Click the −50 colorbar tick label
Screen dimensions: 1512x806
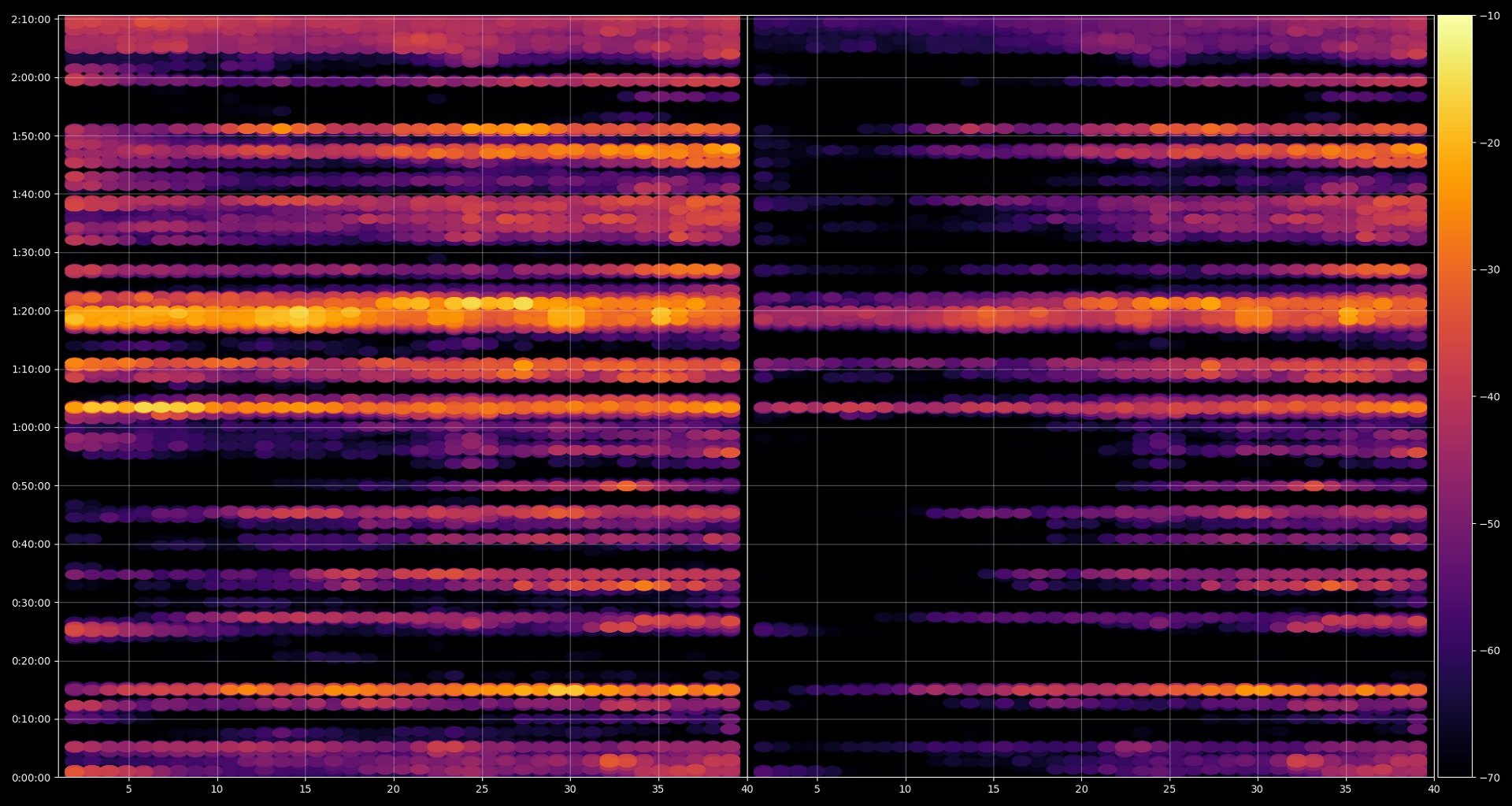1490,524
